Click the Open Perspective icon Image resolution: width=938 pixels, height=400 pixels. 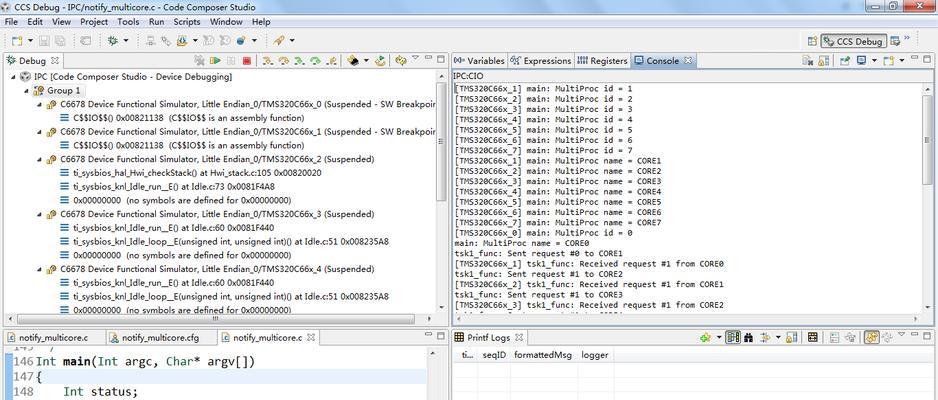pos(812,41)
